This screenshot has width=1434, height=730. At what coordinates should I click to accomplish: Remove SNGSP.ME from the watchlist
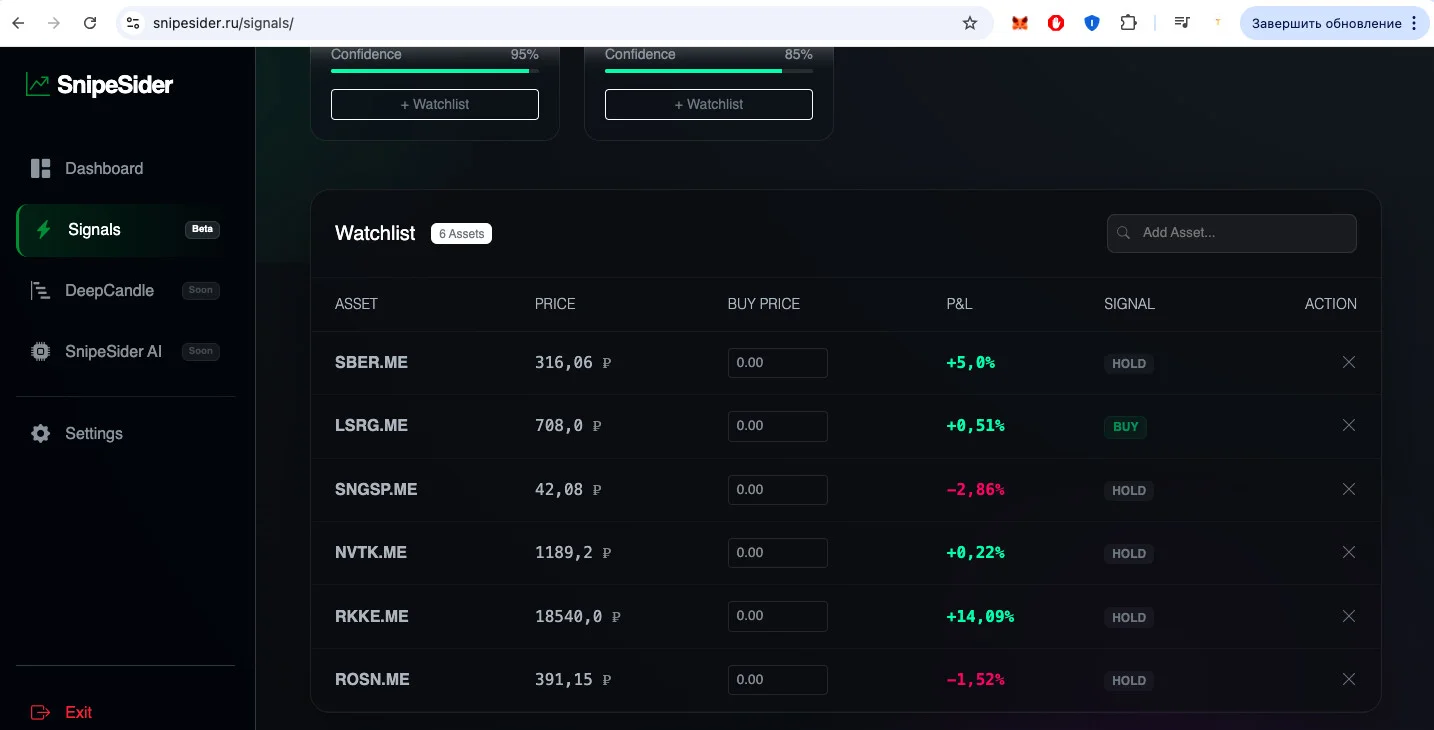pyautogui.click(x=1349, y=489)
